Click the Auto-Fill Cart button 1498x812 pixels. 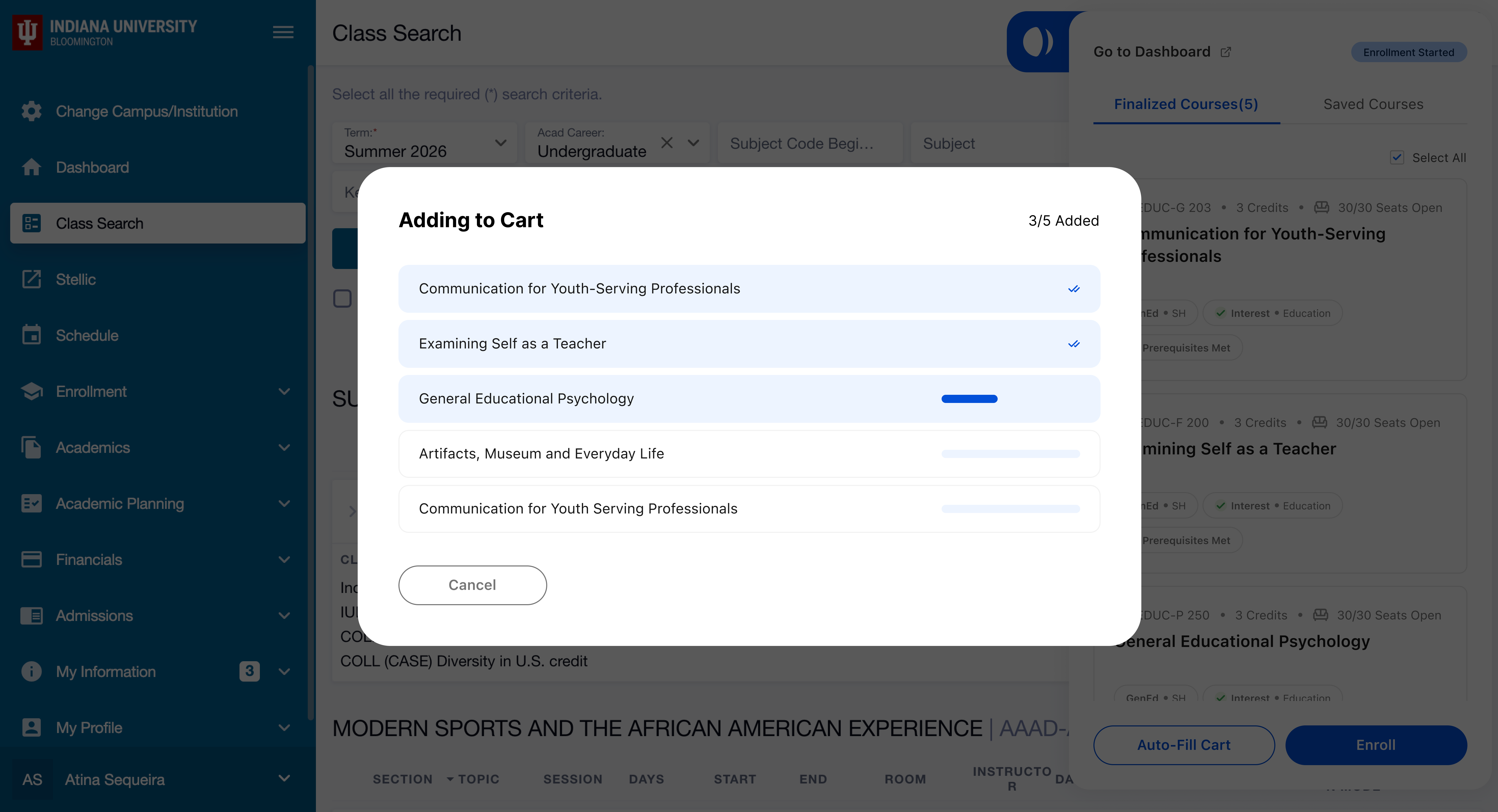point(1183,745)
